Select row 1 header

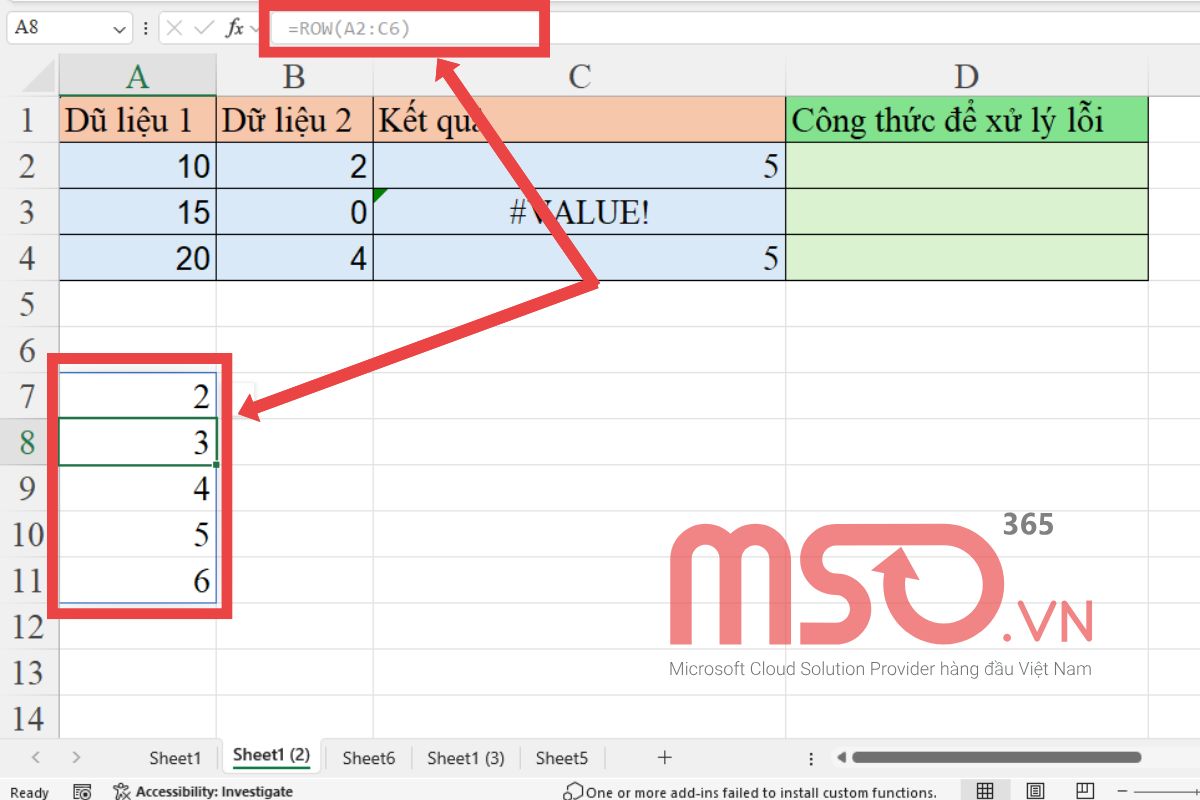tap(28, 120)
